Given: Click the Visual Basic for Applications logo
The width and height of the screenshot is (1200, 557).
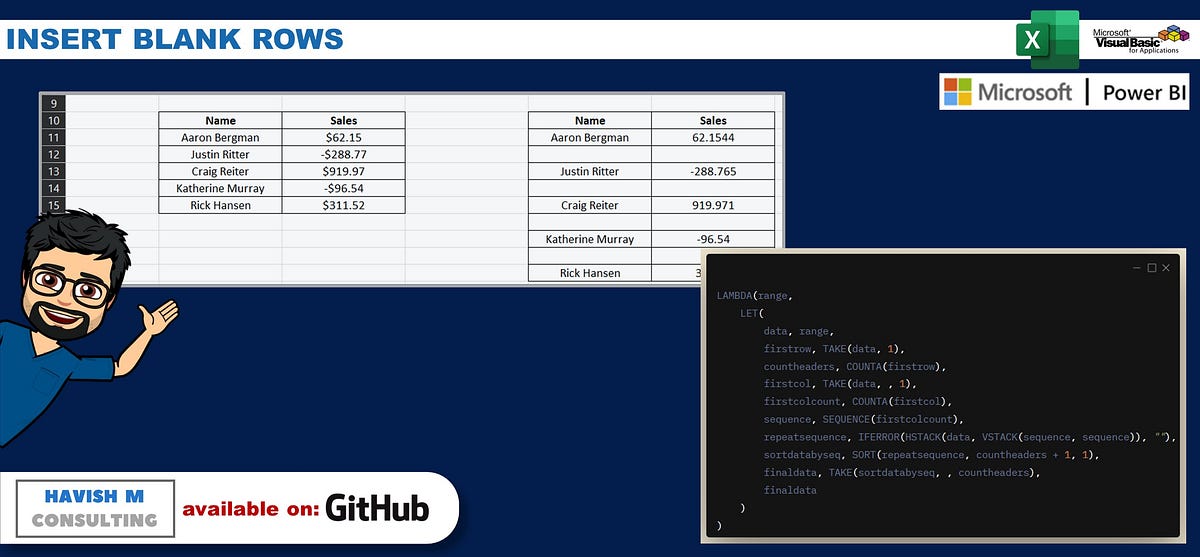Looking at the screenshot, I should pos(1142,40).
